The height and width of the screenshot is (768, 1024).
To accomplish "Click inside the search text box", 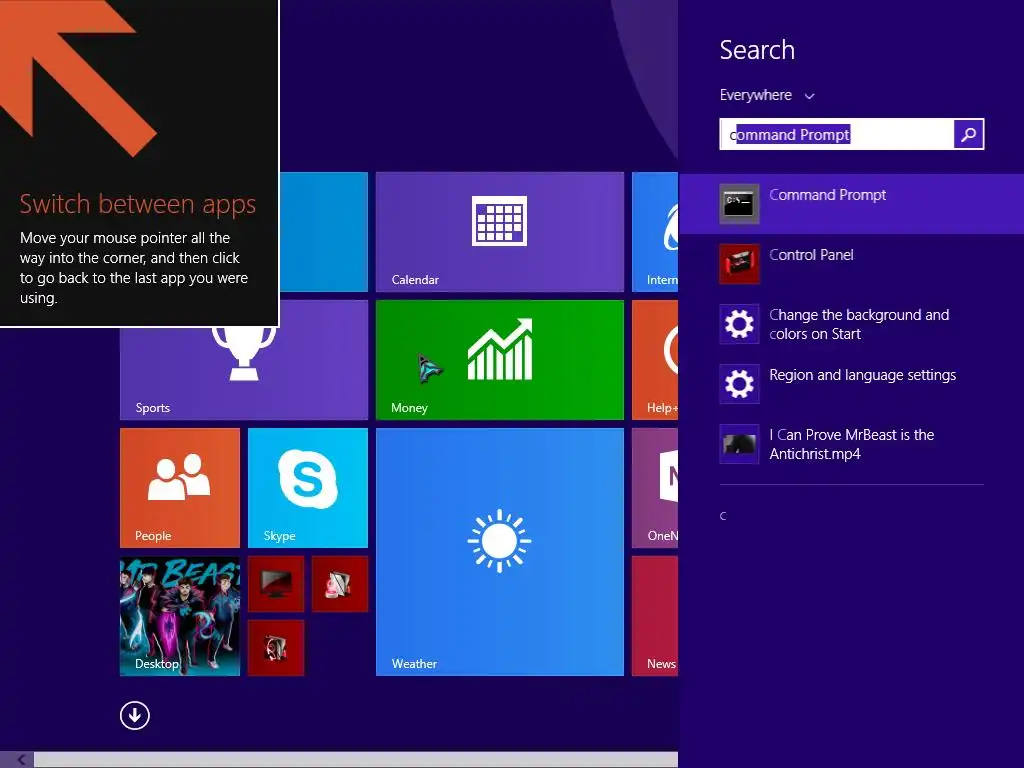I will 837,134.
